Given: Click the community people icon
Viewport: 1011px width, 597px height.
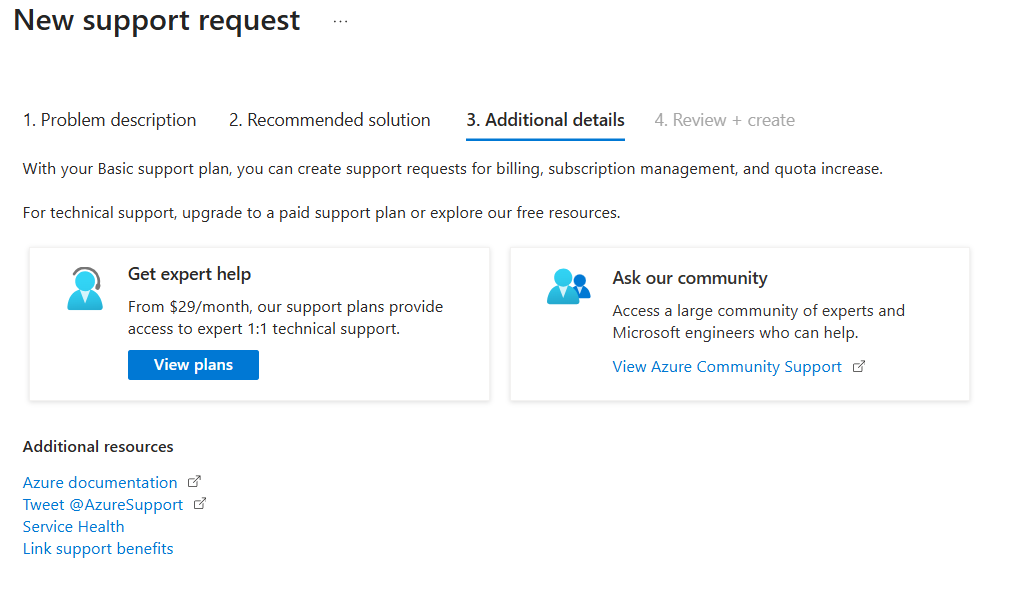Looking at the screenshot, I should [568, 286].
